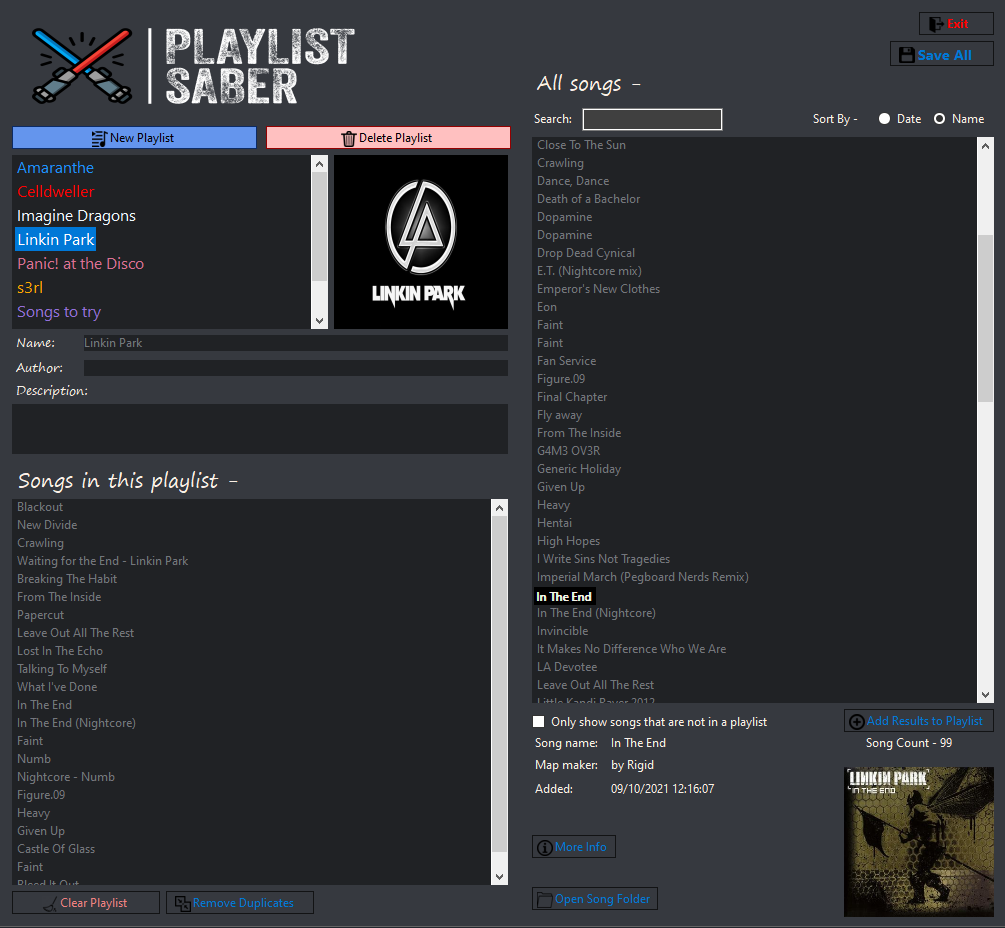The height and width of the screenshot is (928, 1005).
Task: Click the Linkin Park playlist cover image
Action: [x=421, y=242]
